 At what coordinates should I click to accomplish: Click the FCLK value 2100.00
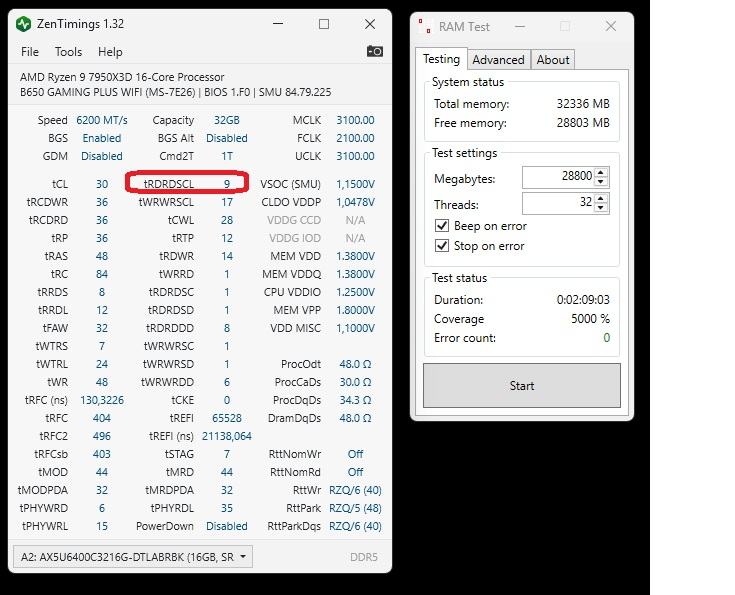coord(355,138)
